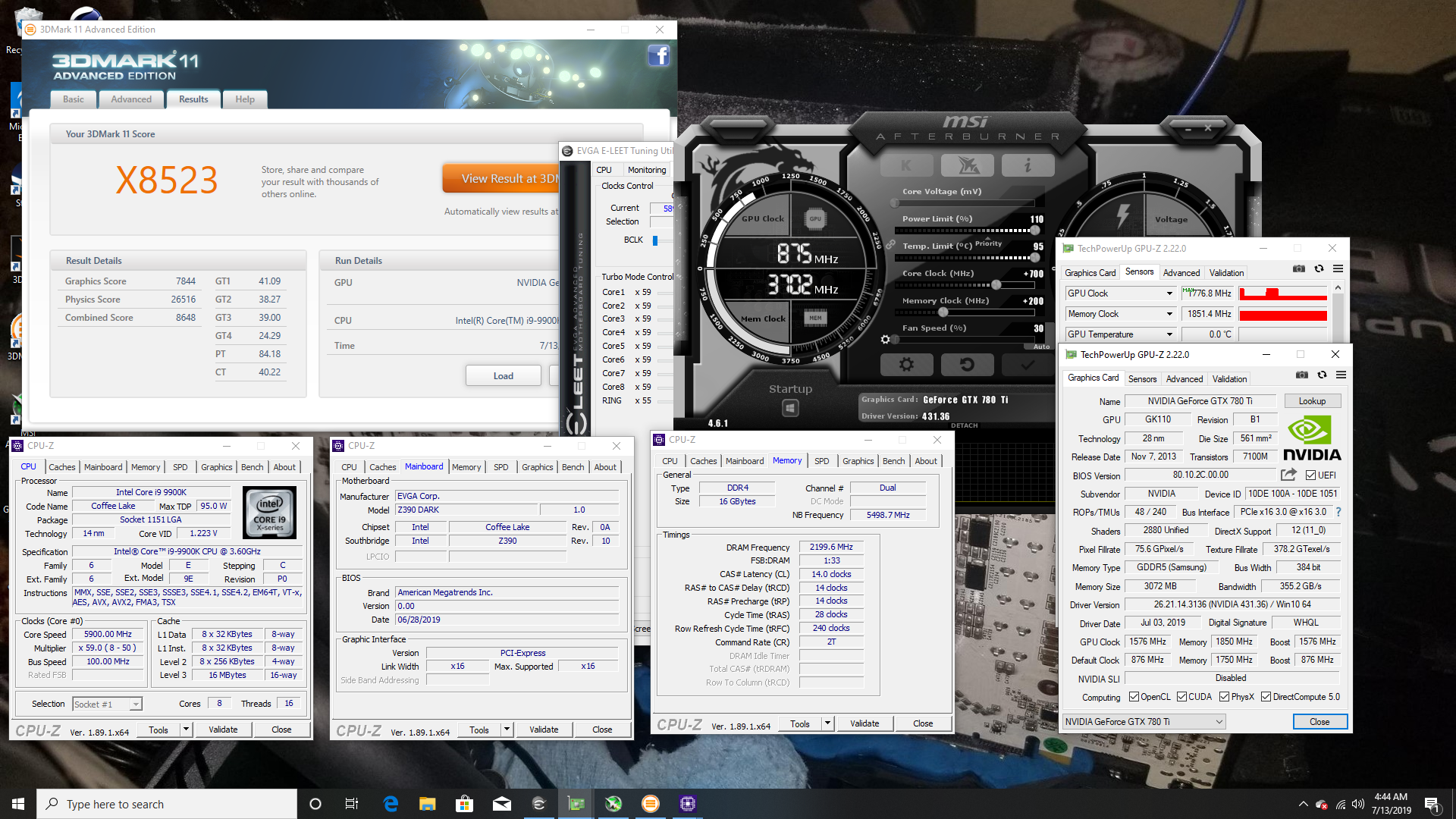This screenshot has height=819, width=1456.
Task: Click Power Limit slider handle
Action: [1035, 230]
